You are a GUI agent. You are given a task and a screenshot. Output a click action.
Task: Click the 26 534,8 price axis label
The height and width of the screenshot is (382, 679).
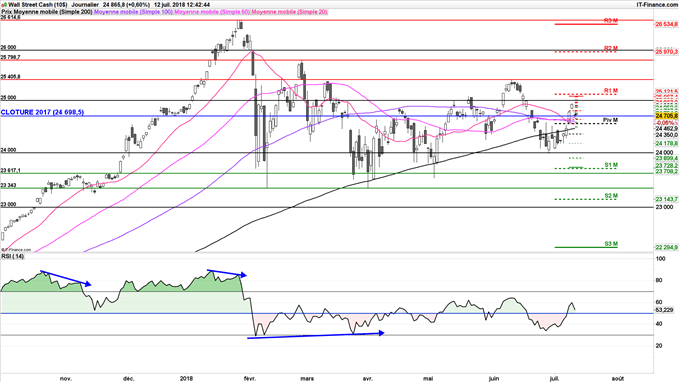click(666, 24)
